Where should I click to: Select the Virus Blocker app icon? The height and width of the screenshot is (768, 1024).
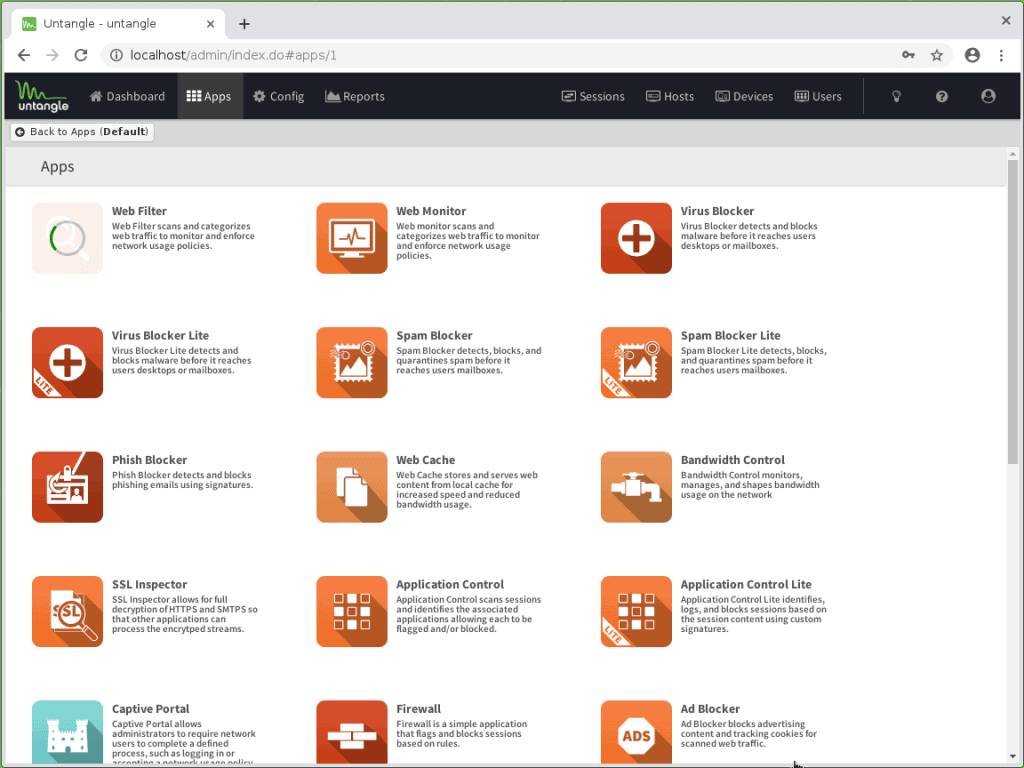[636, 238]
